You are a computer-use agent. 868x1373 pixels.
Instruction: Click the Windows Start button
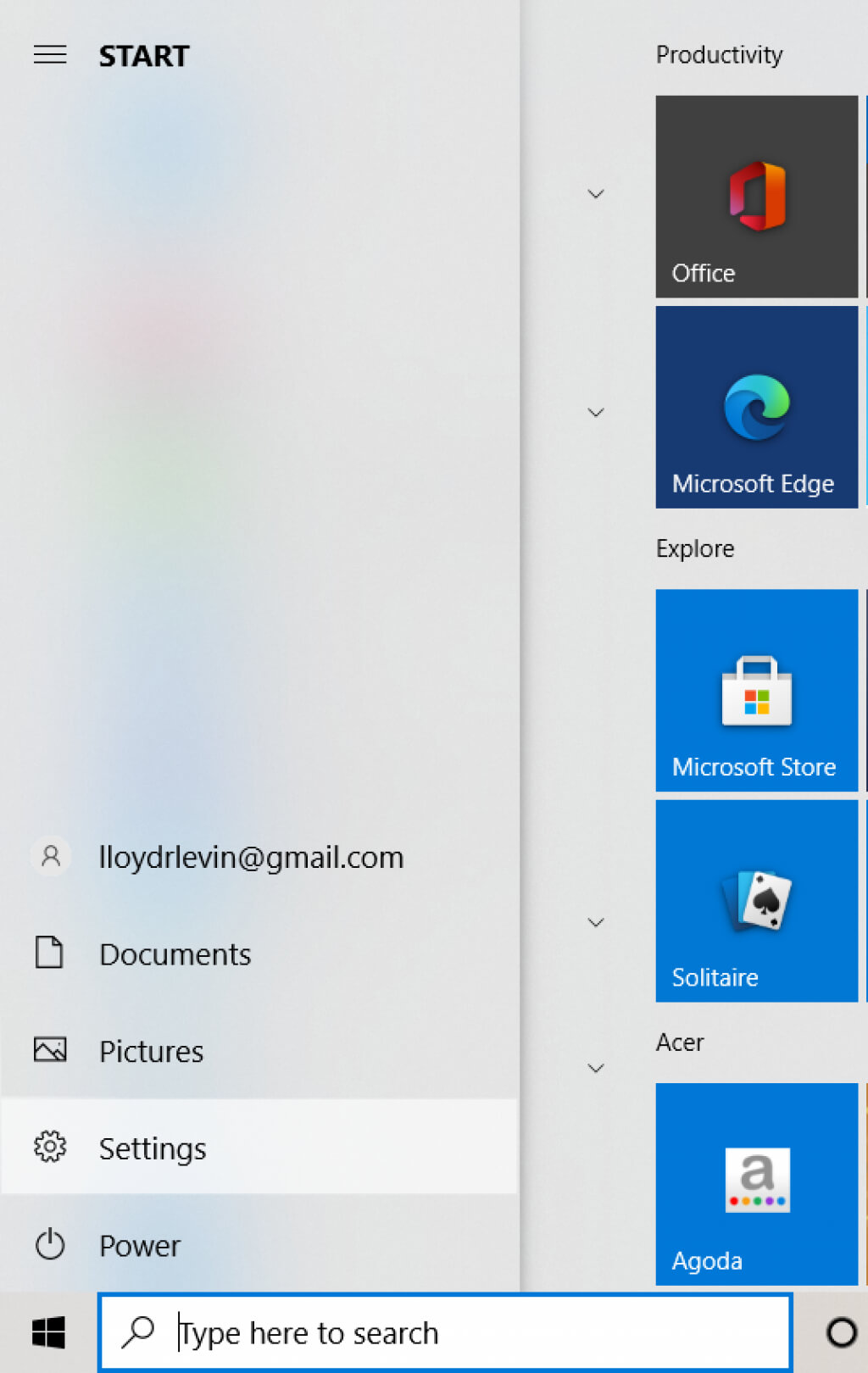tap(48, 1332)
